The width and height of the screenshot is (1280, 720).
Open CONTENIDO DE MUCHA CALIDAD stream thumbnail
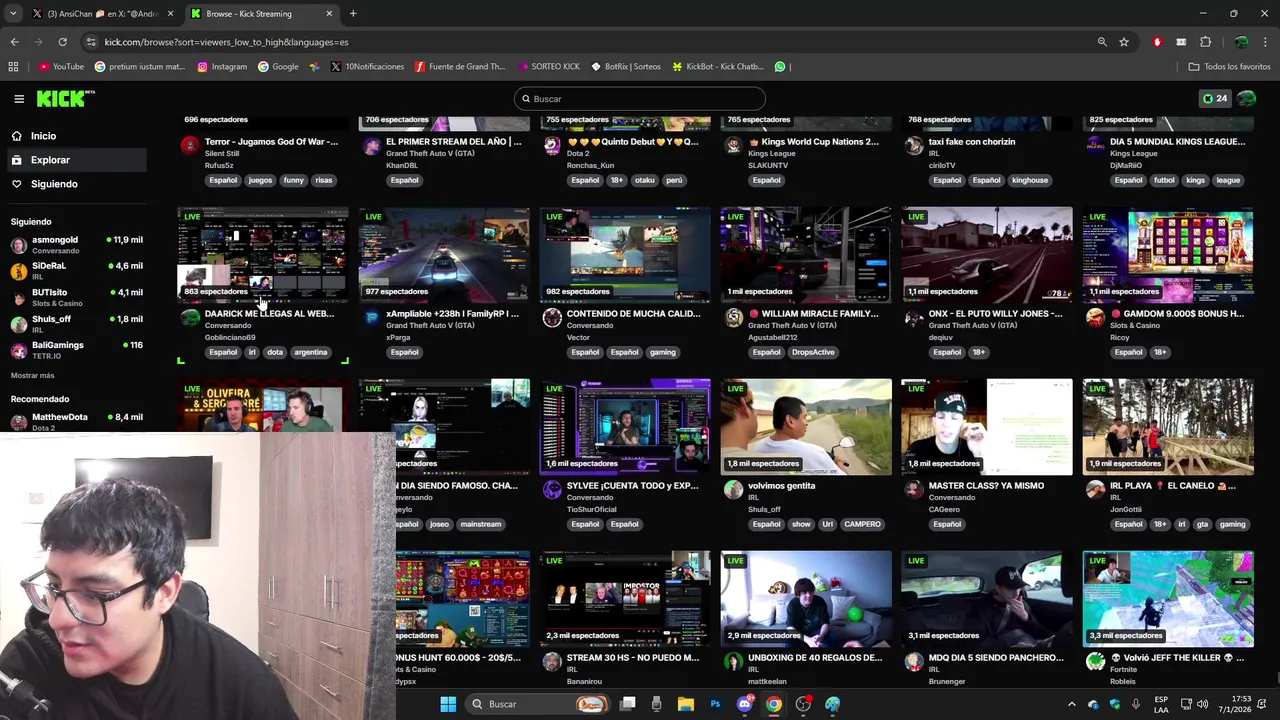pos(625,255)
